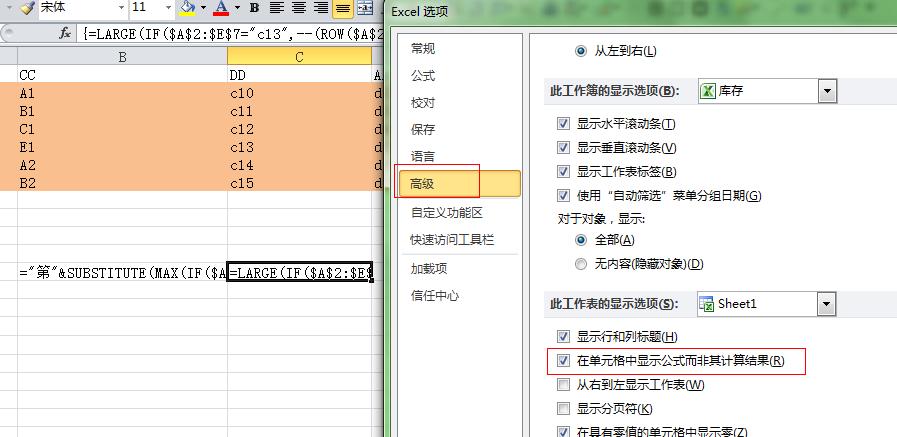This screenshot has height=437, width=897.
Task: Select the 高级 options category
Action: tap(460, 184)
